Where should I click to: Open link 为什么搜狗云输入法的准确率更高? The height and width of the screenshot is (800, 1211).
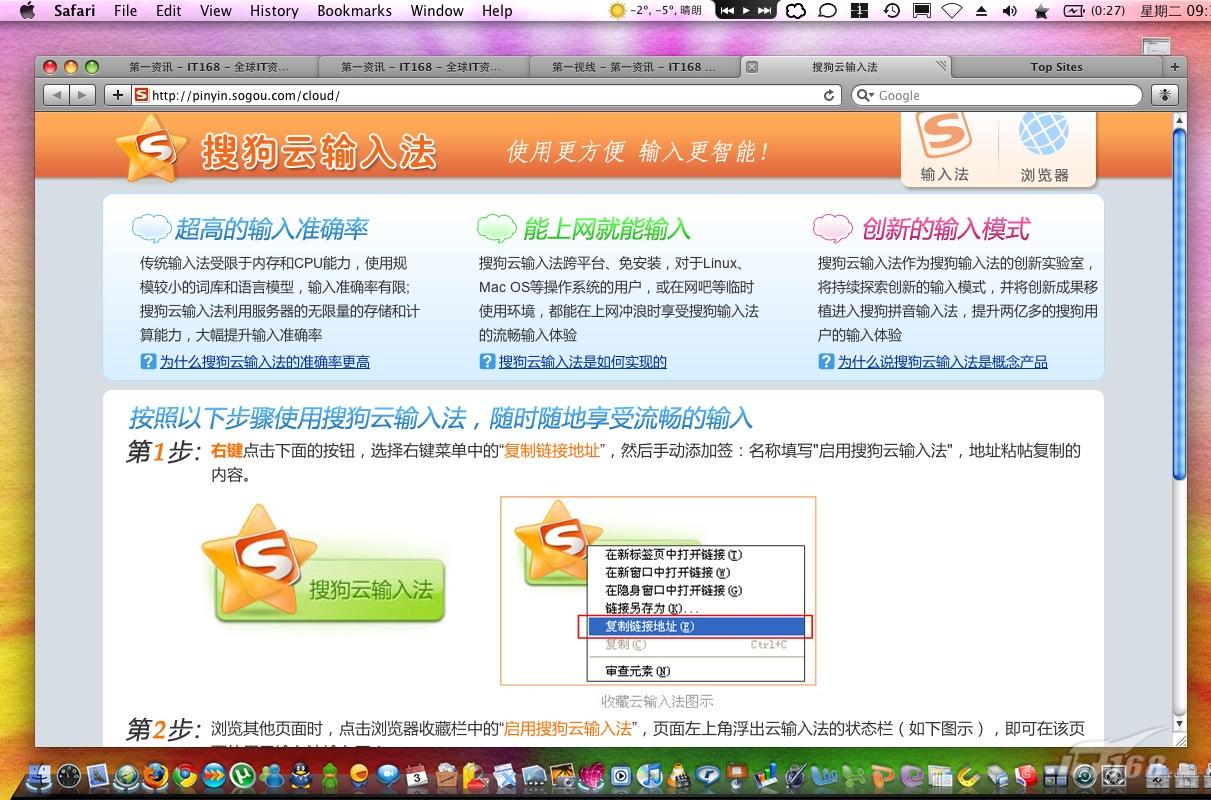pyautogui.click(x=265, y=362)
